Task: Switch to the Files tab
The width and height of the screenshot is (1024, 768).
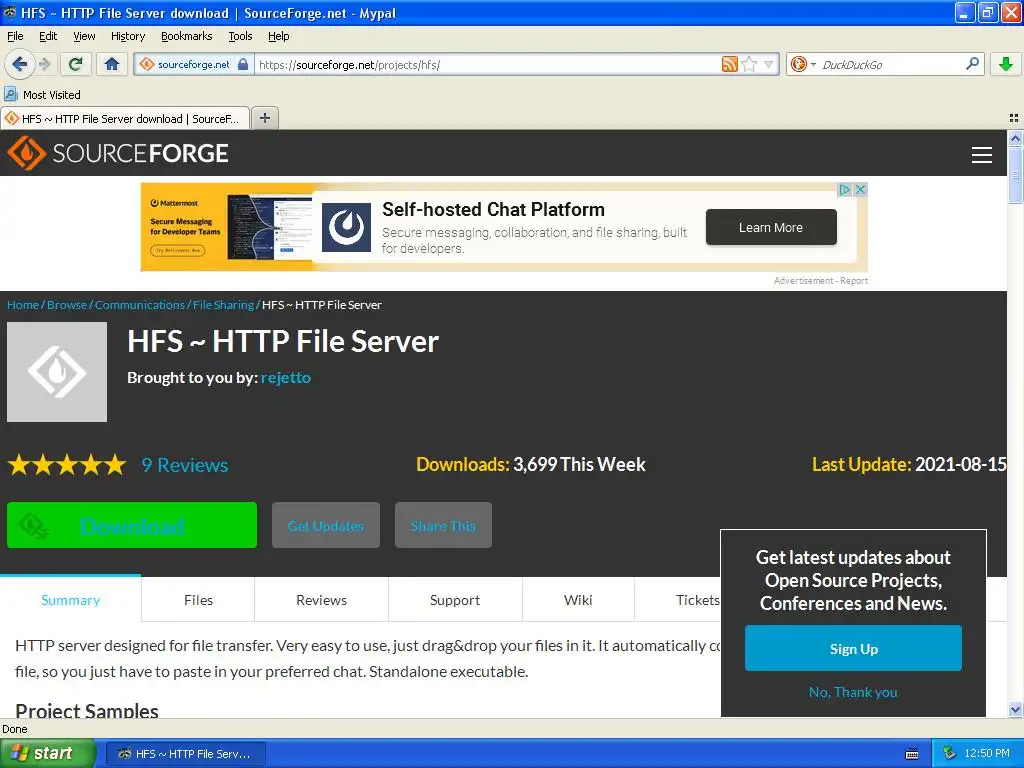Action: click(198, 600)
